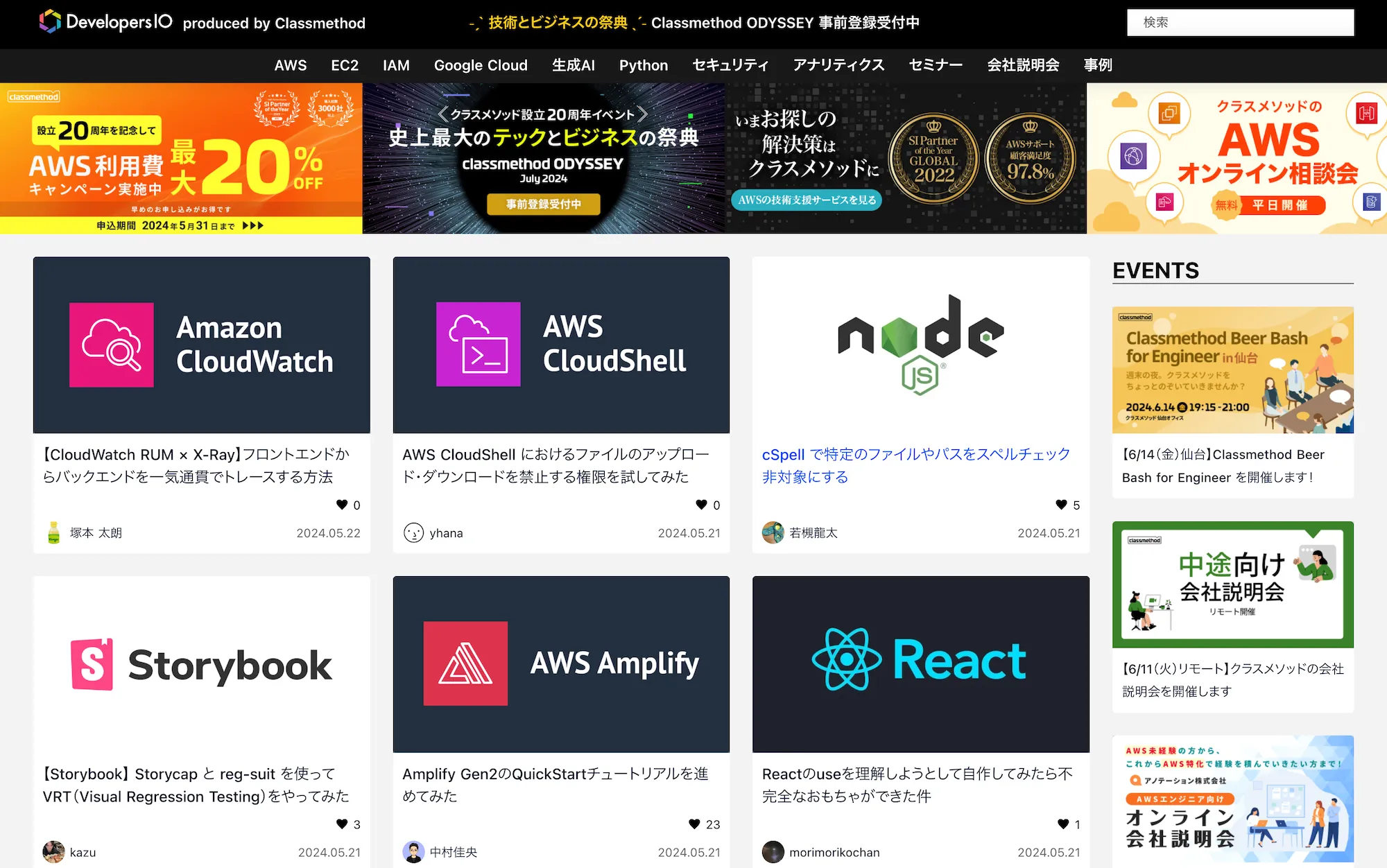Click heart icon on cSpell article
Screen dimensions: 1387x868
(x=1061, y=505)
